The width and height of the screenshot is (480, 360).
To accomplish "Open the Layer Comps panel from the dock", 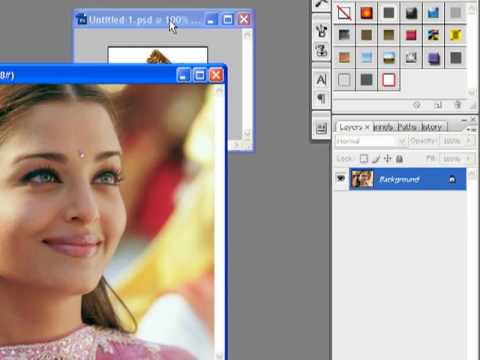I will (x=321, y=128).
